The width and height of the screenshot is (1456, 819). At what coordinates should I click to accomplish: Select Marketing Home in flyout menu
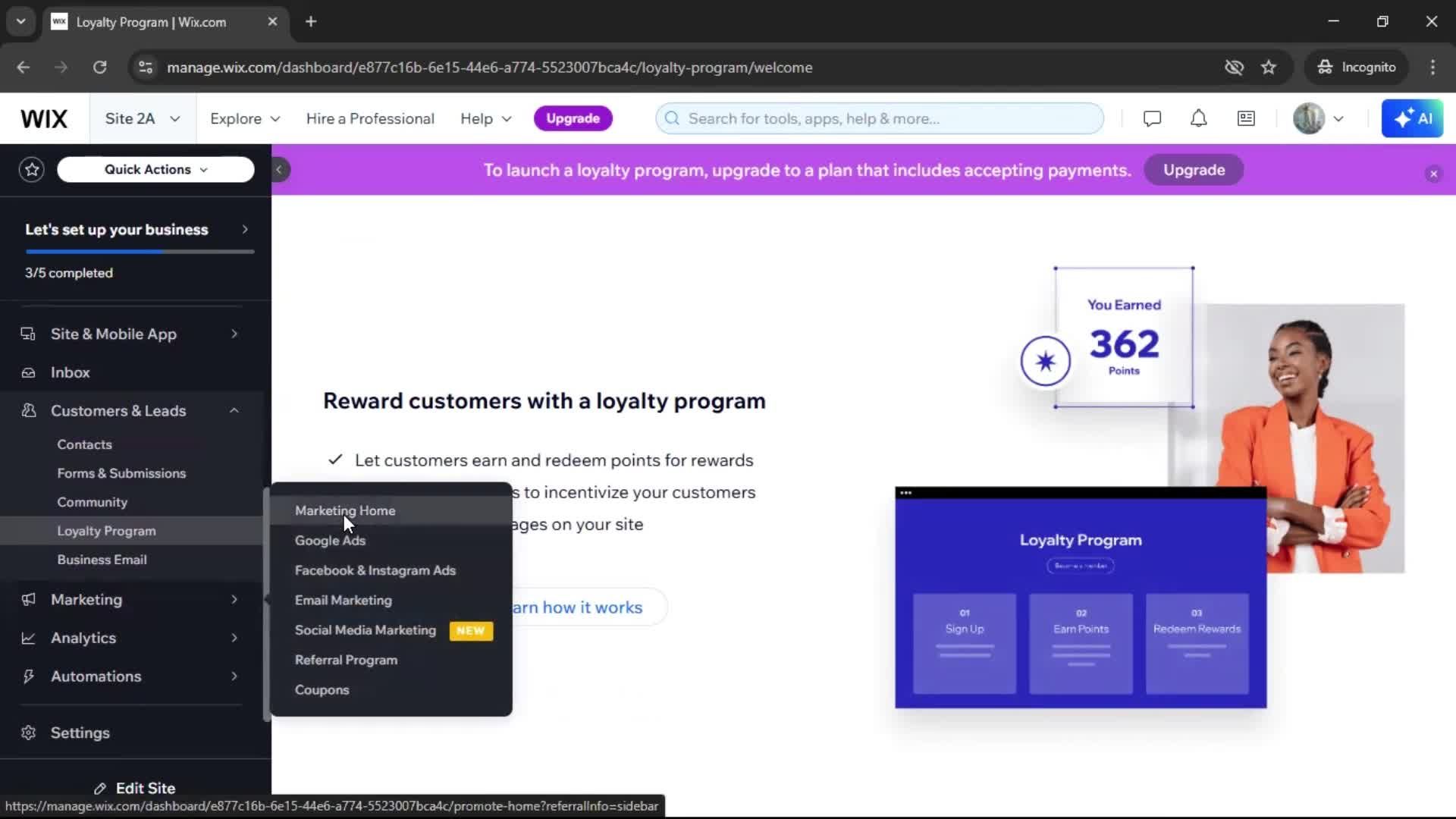click(x=391, y=511)
